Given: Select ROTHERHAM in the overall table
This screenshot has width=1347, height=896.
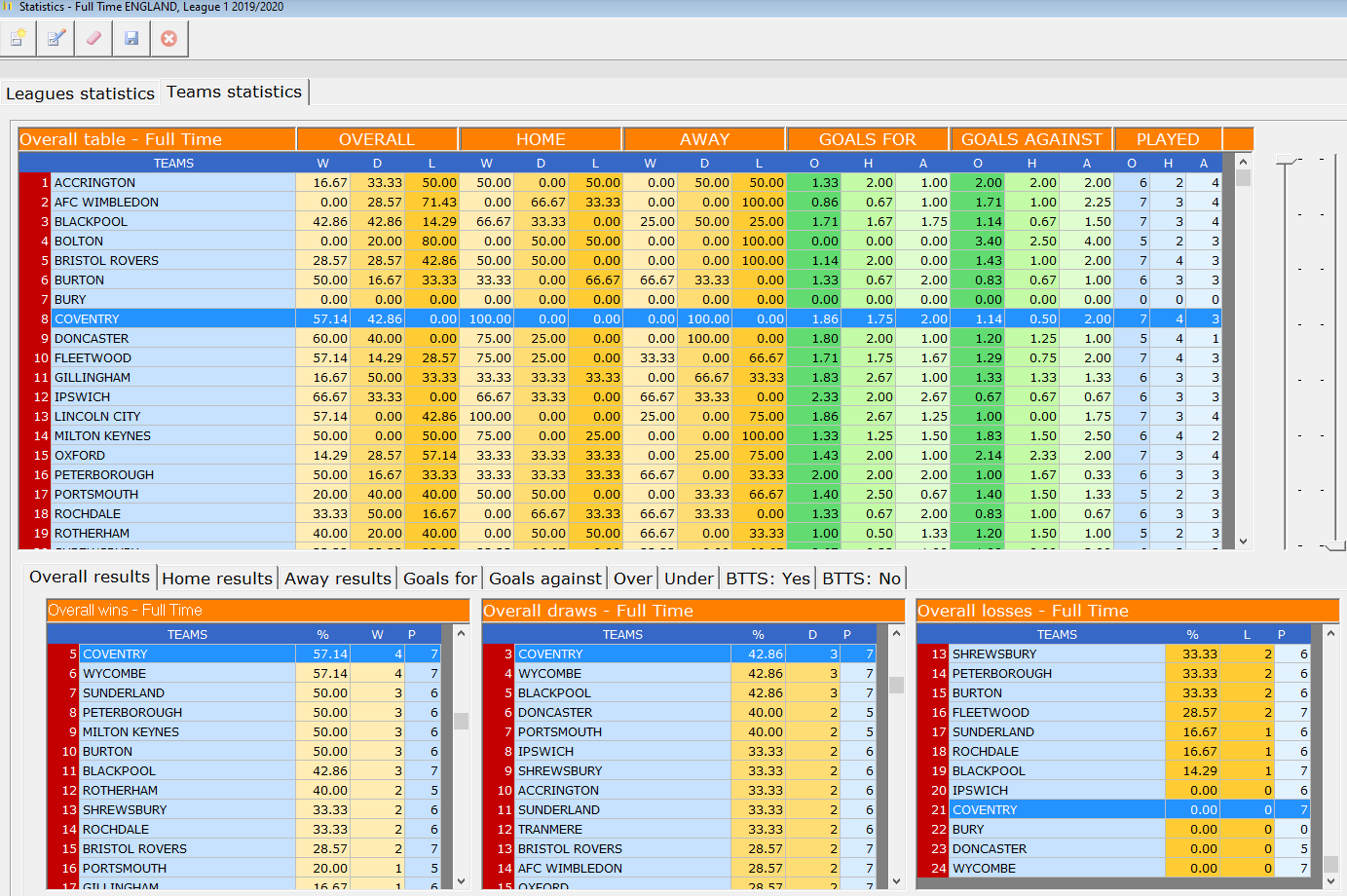Looking at the screenshot, I should [x=619, y=533].
